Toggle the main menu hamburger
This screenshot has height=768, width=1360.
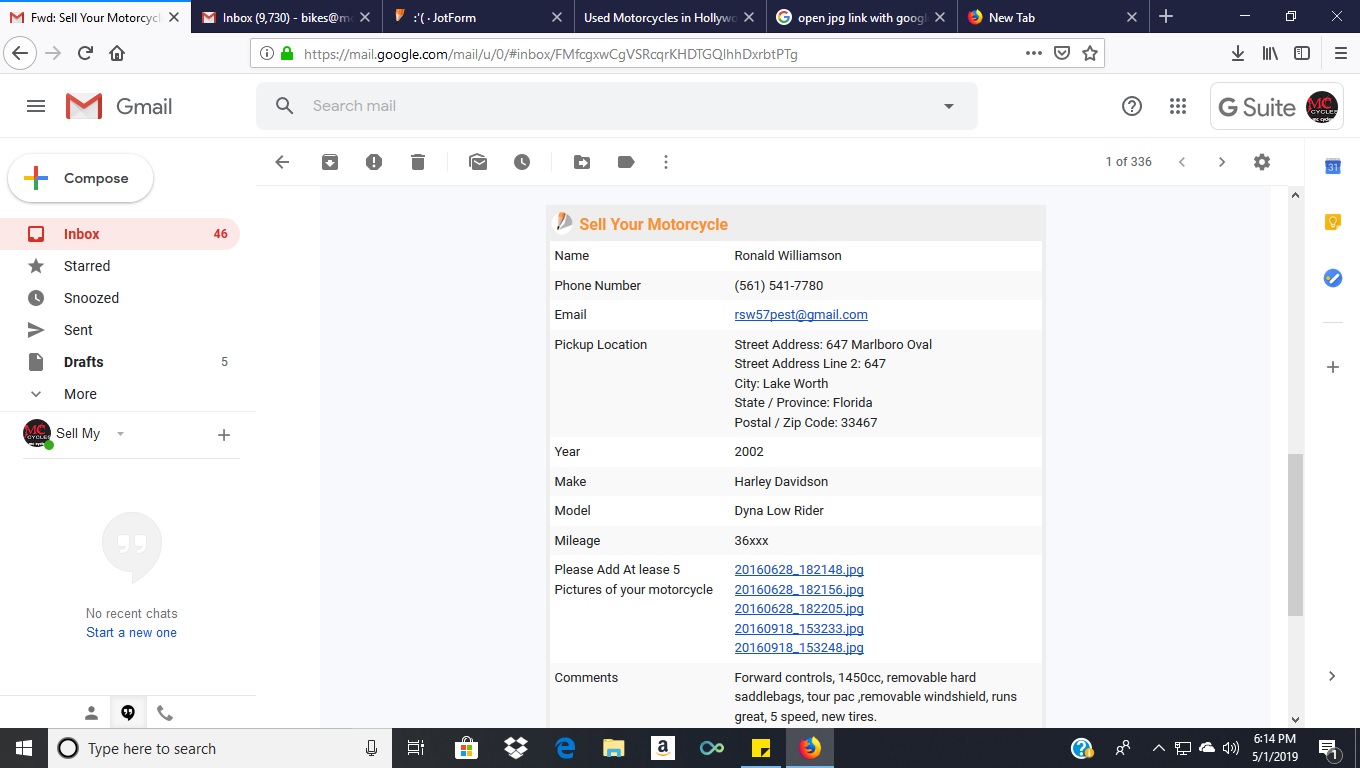point(36,106)
